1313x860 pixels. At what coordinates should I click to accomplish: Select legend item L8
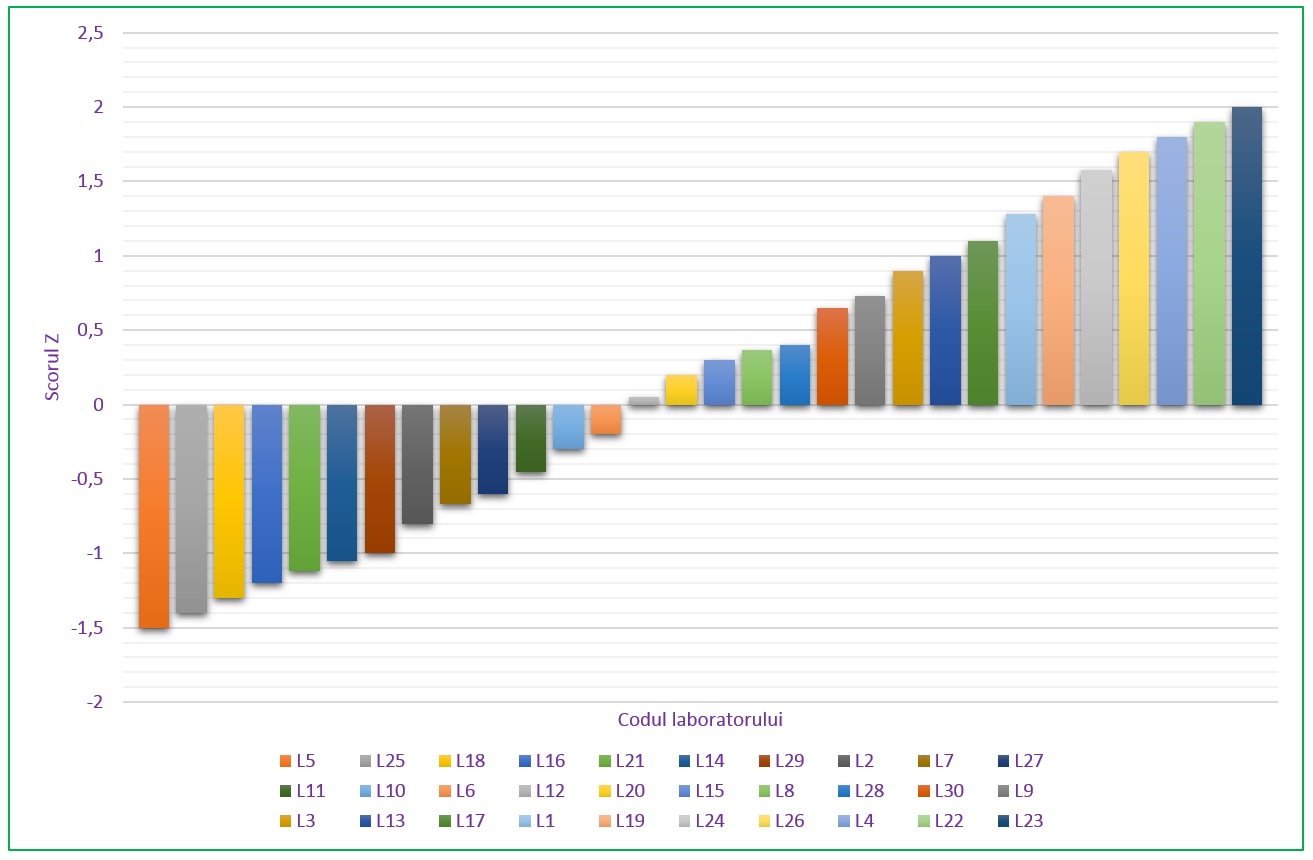(777, 792)
